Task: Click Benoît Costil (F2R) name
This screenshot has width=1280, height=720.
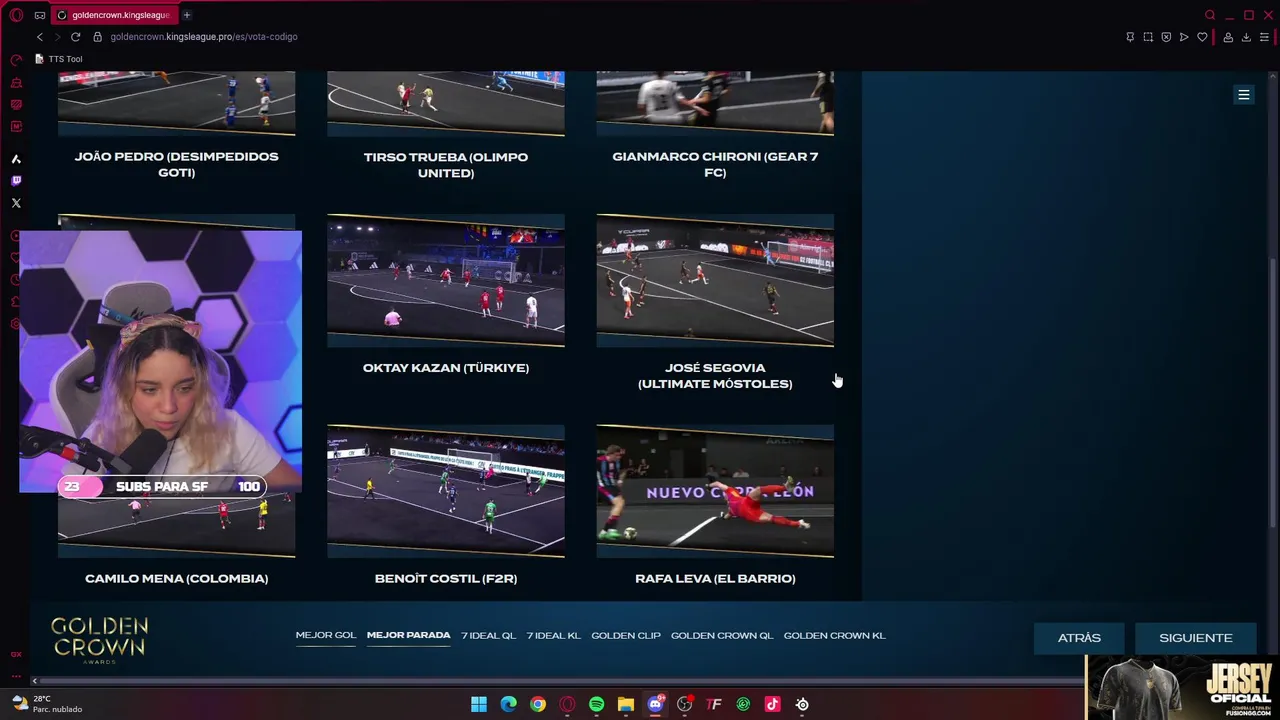Action: click(446, 579)
